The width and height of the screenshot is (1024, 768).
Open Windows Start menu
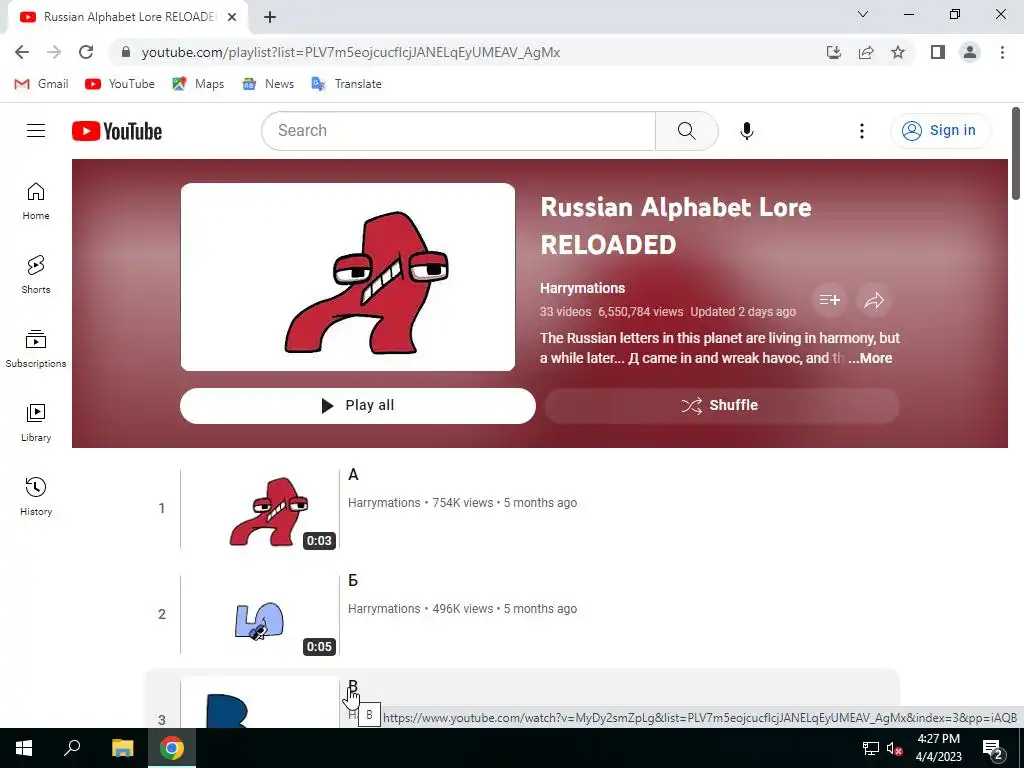pyautogui.click(x=24, y=748)
